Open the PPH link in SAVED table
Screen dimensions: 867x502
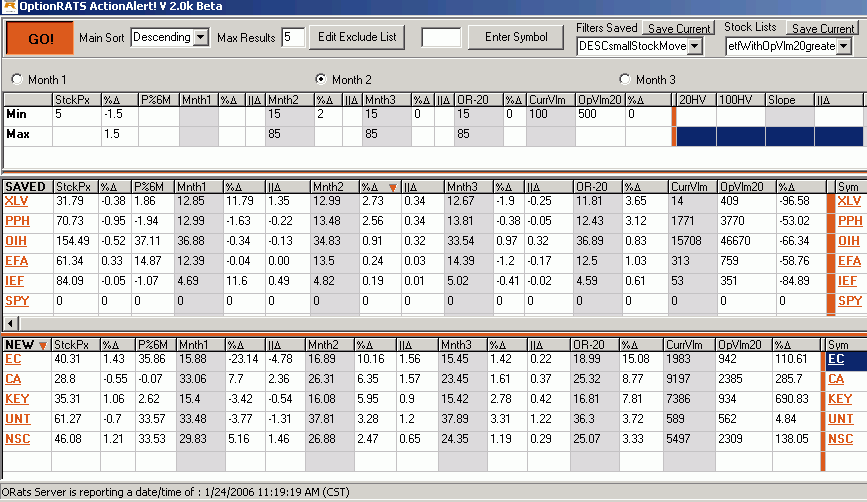coord(17,221)
